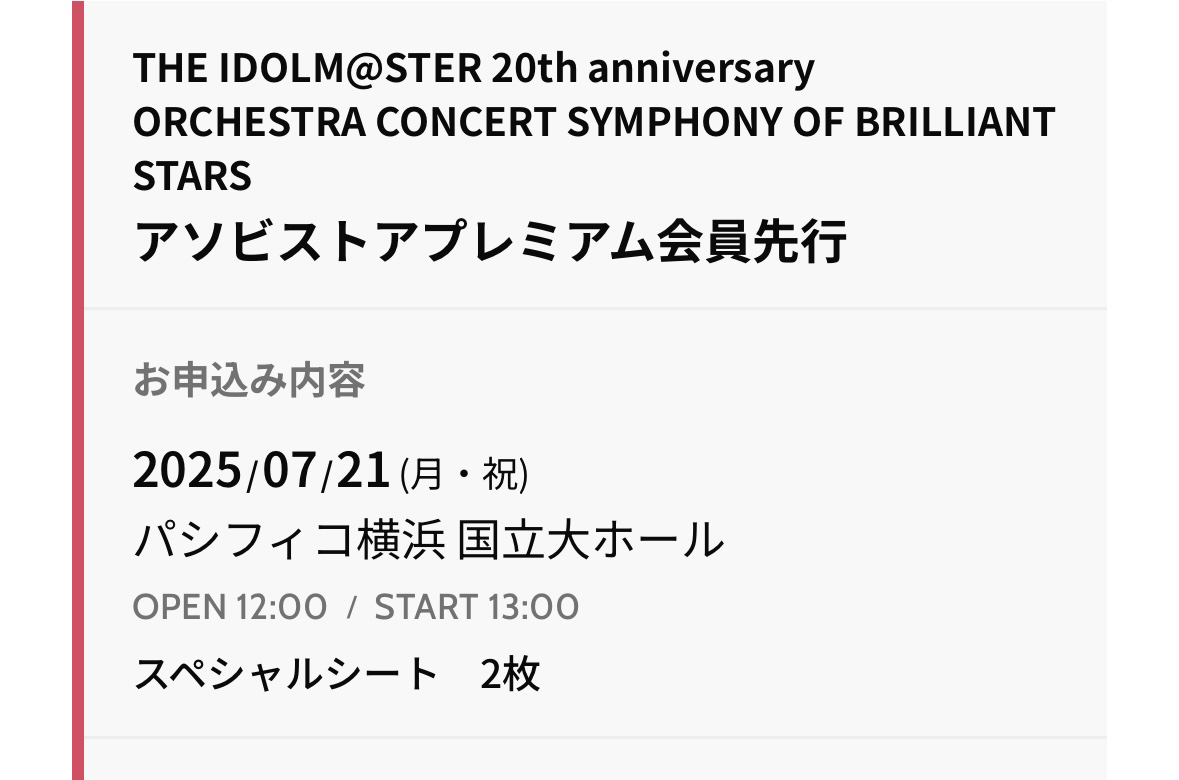Viewport: 1179px width, 780px height.
Task: Click the ORCHESTRA CONCERT title line
Action: [344, 123]
